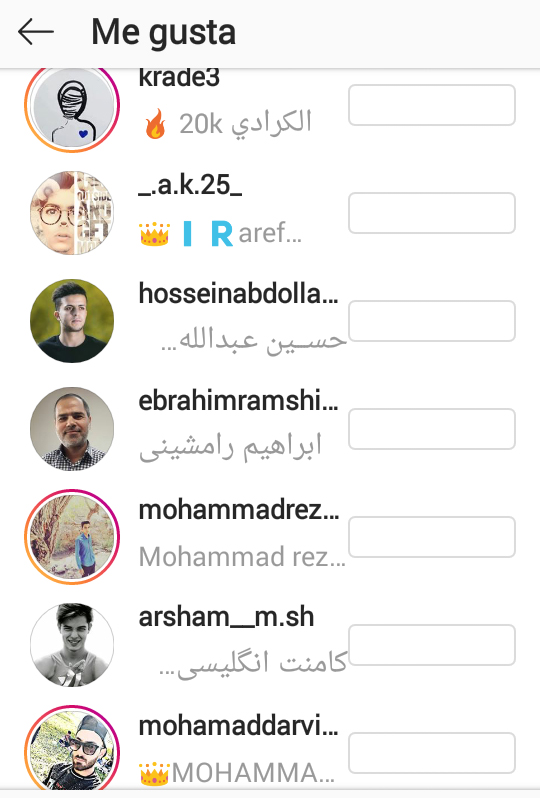Screen dimensions: 540x798
Task: Tap the button beside mohamaddarvi
Action: (432, 753)
